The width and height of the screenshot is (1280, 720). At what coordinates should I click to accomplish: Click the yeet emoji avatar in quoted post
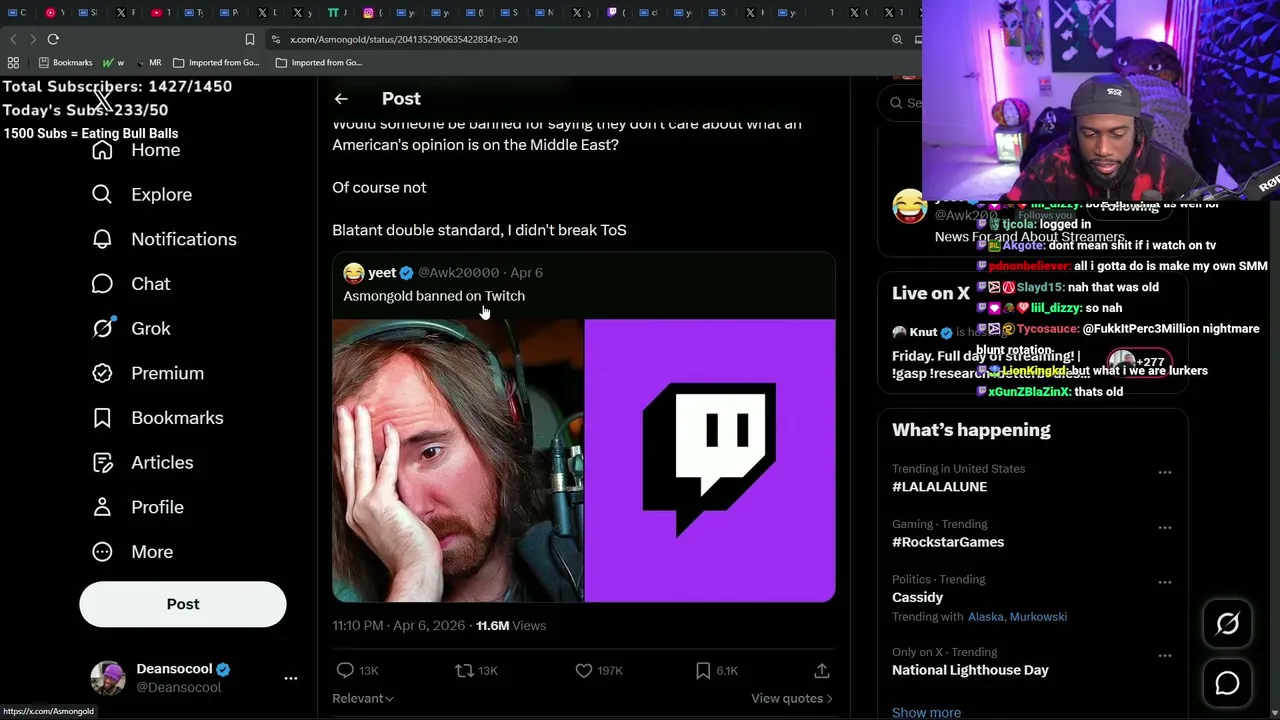click(x=353, y=272)
